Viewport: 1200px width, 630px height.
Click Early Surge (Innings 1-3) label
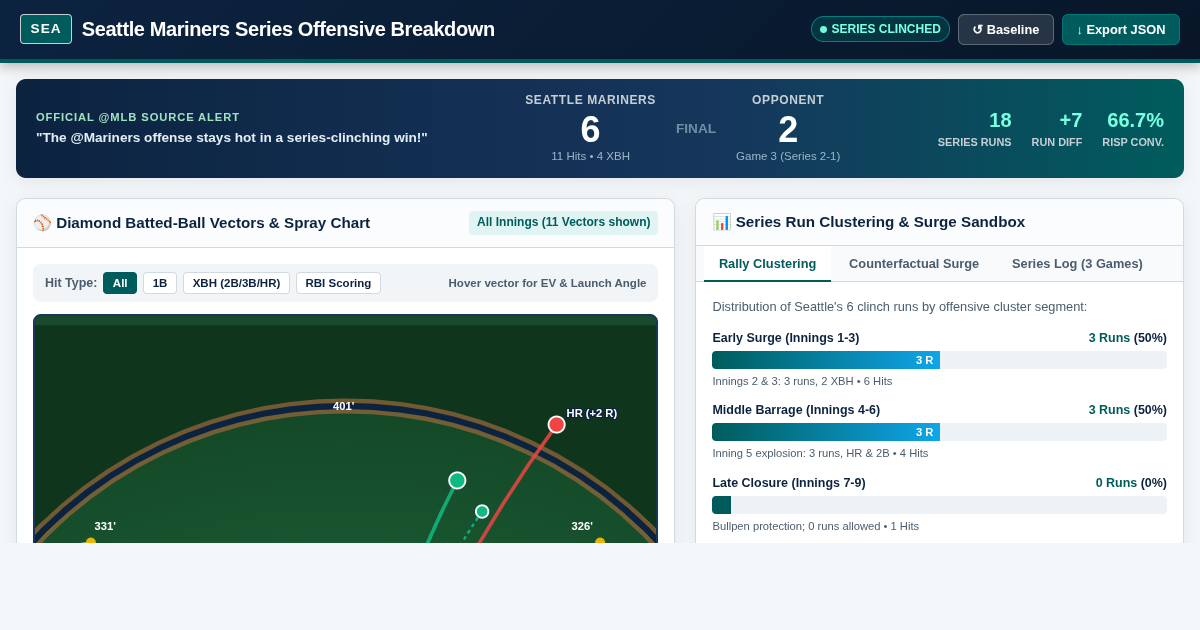click(x=785, y=338)
